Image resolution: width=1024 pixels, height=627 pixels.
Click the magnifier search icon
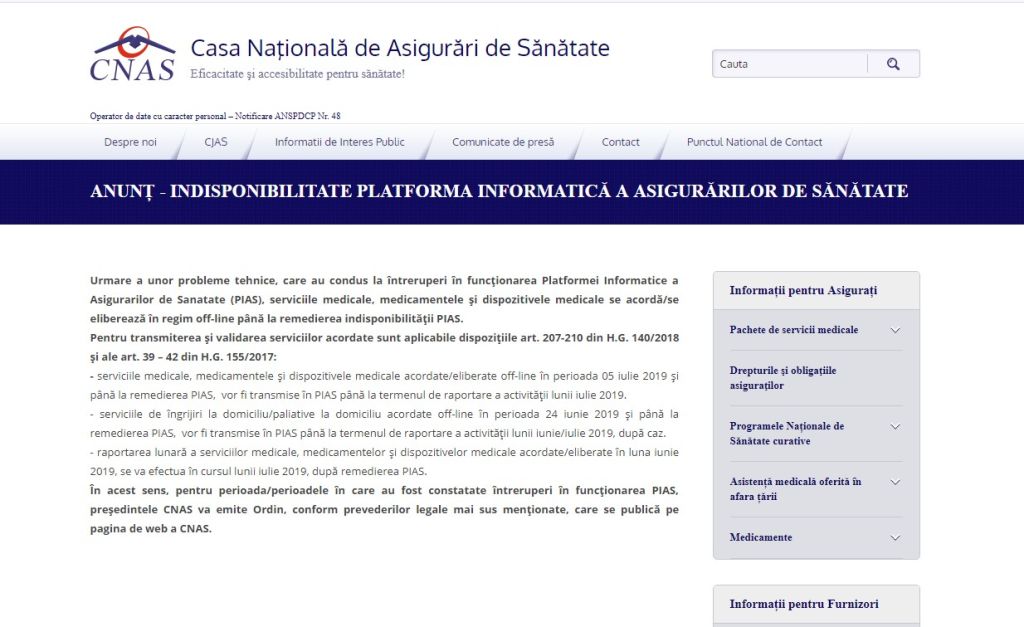893,63
